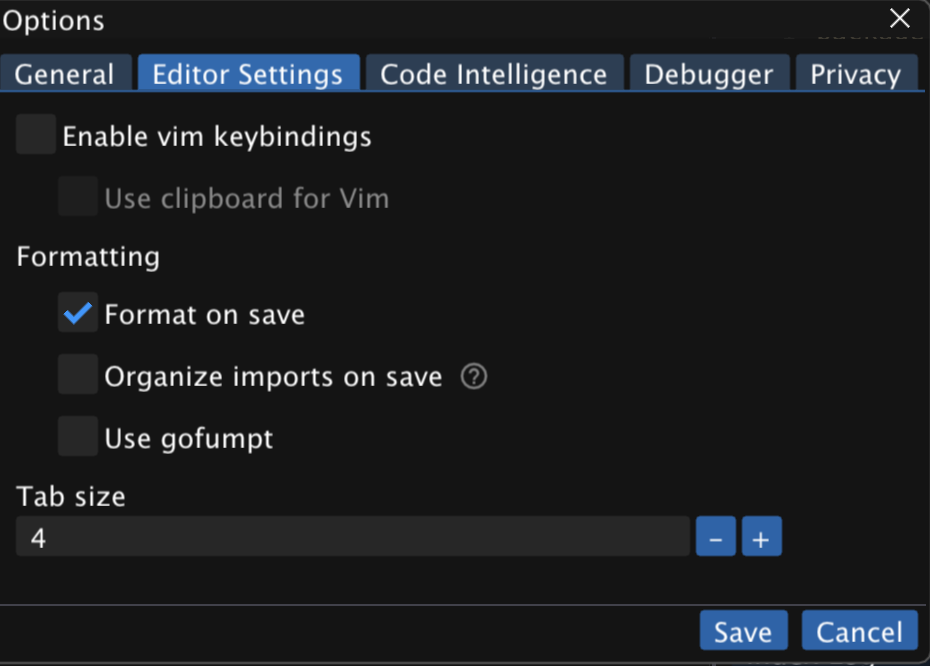This screenshot has height=666, width=930.
Task: Tick the Use gofumpt checkbox
Action: coord(77,437)
